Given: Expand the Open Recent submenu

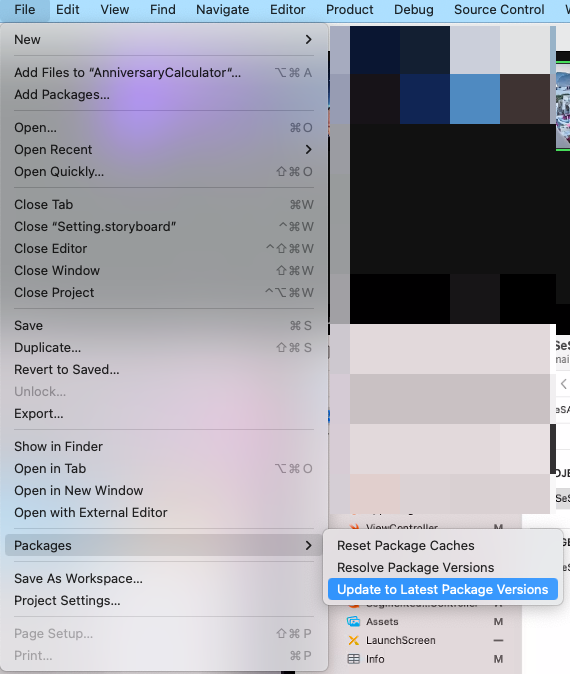Looking at the screenshot, I should tap(164, 150).
